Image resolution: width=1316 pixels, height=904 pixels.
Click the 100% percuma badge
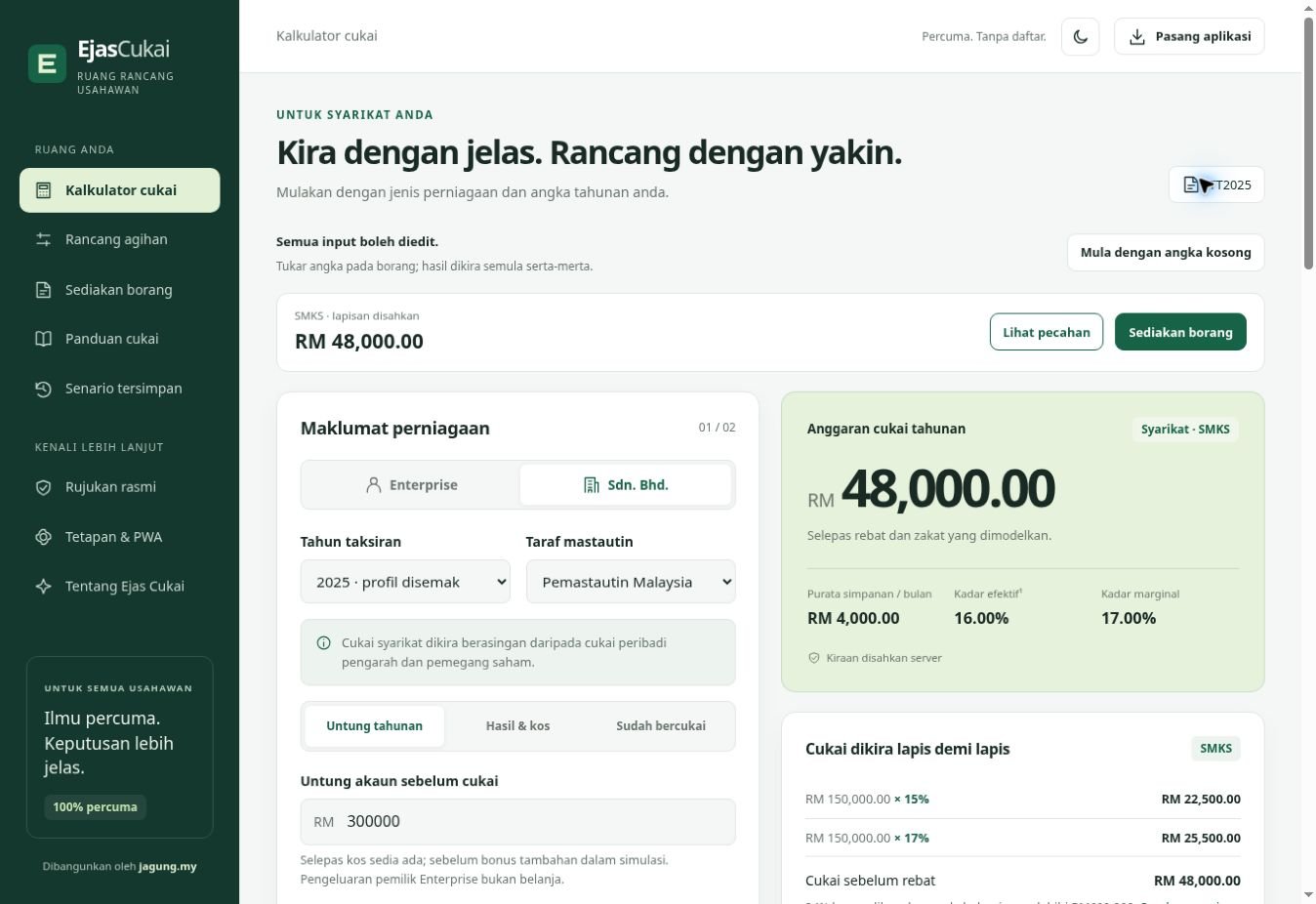(95, 807)
